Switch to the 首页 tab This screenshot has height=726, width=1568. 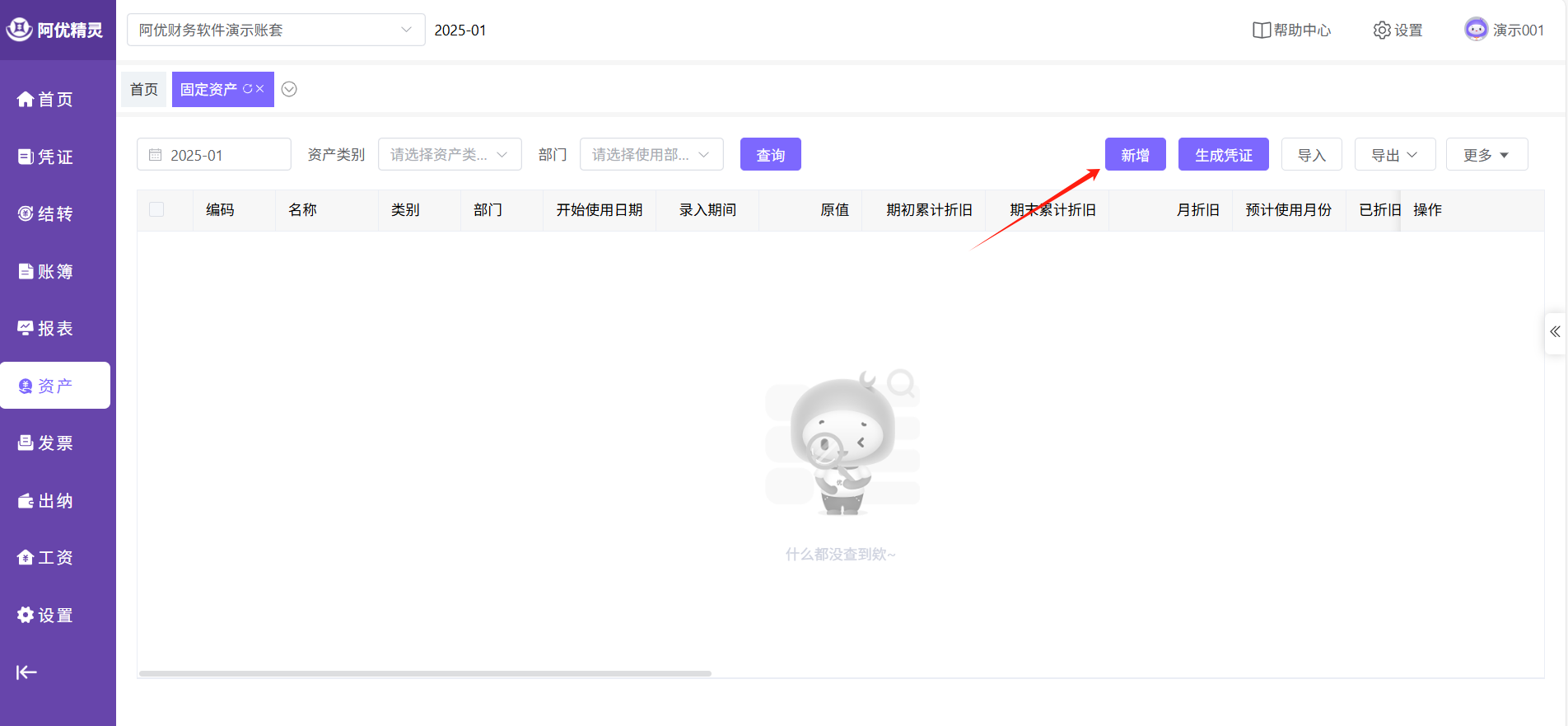144,89
